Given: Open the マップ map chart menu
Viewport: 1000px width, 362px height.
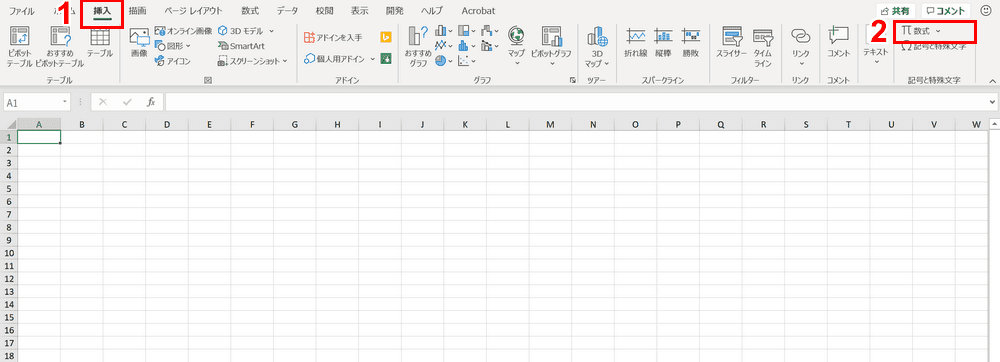Looking at the screenshot, I should [x=516, y=47].
